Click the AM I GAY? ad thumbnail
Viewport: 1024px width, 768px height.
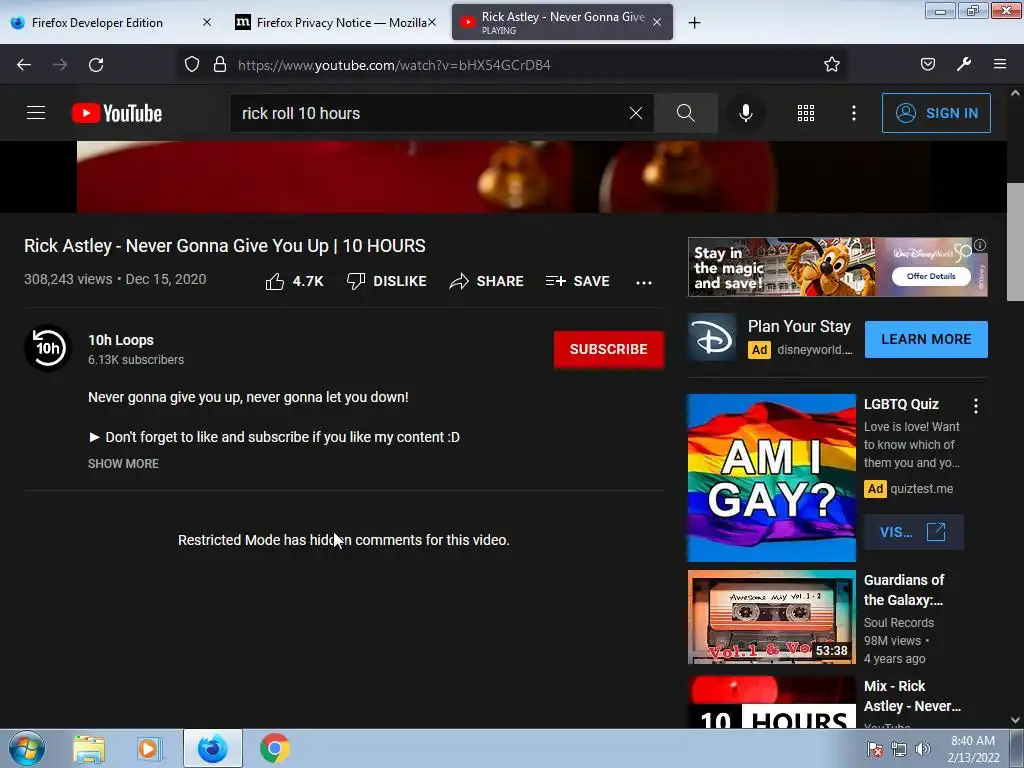(x=771, y=477)
